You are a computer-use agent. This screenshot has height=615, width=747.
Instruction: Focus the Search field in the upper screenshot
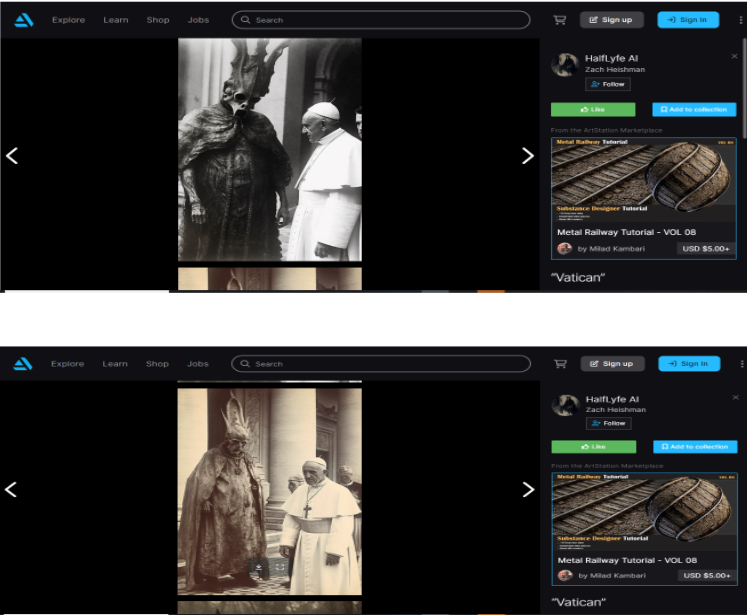(x=381, y=20)
